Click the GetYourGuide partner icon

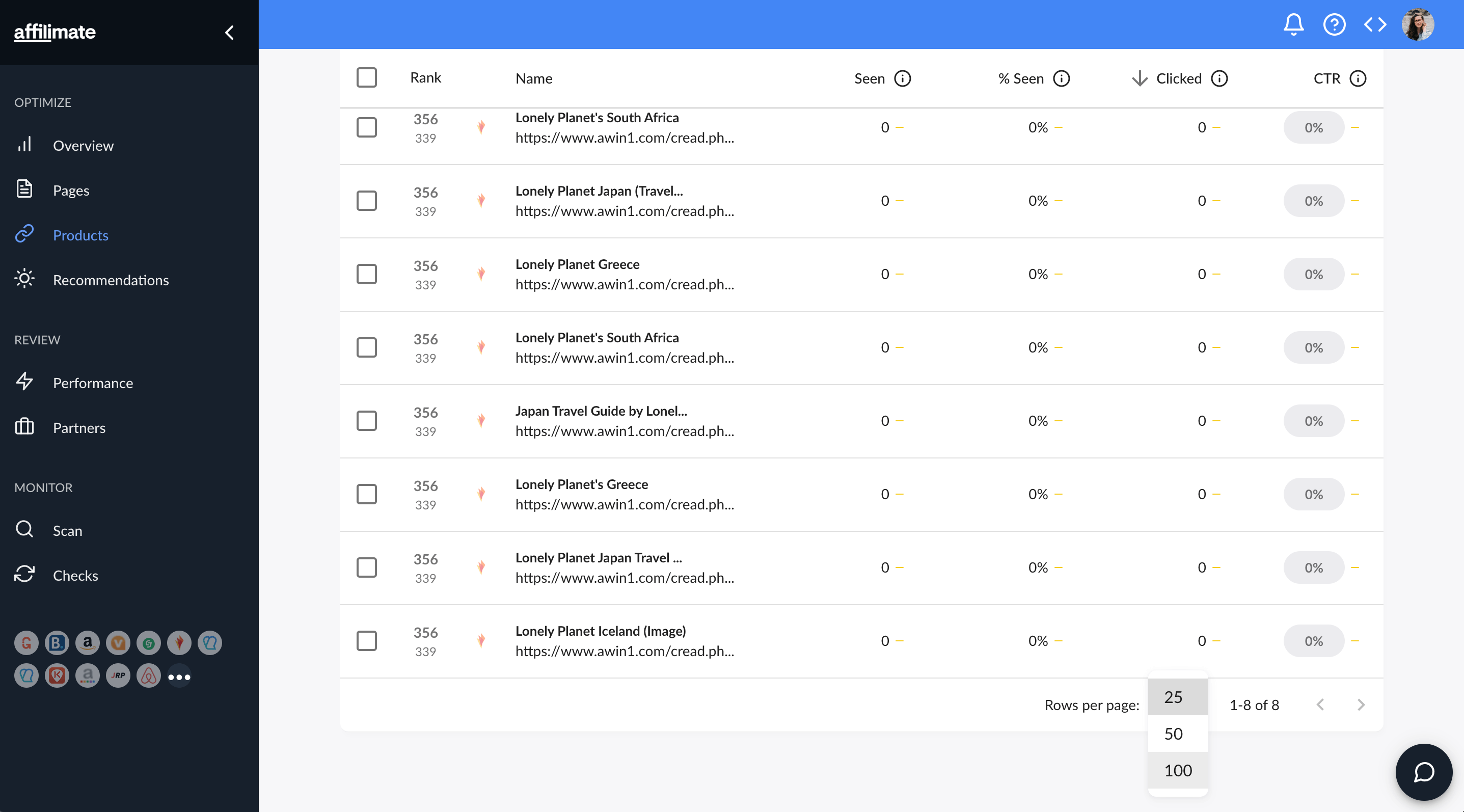(26, 643)
